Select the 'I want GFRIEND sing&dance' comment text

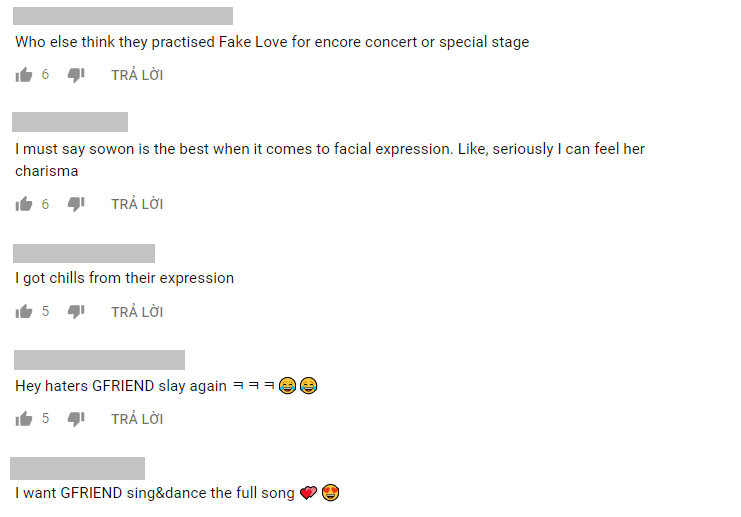coord(177,493)
